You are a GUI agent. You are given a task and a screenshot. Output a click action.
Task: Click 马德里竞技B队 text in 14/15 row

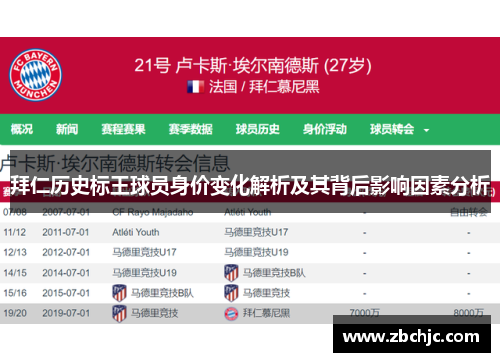point(274,273)
